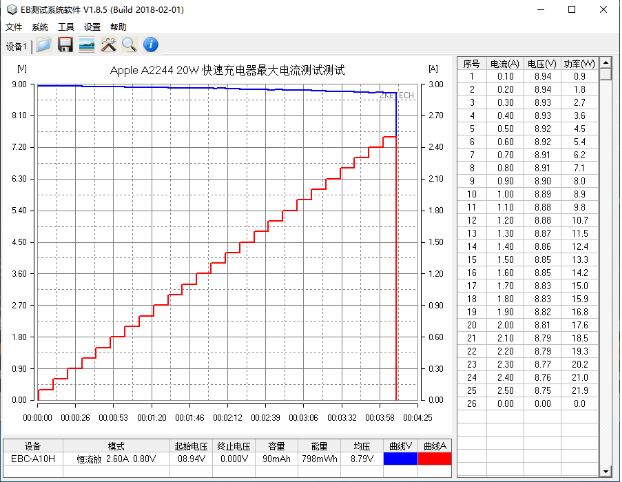Open file with the folder icon
The width and height of the screenshot is (622, 482).
point(44,44)
